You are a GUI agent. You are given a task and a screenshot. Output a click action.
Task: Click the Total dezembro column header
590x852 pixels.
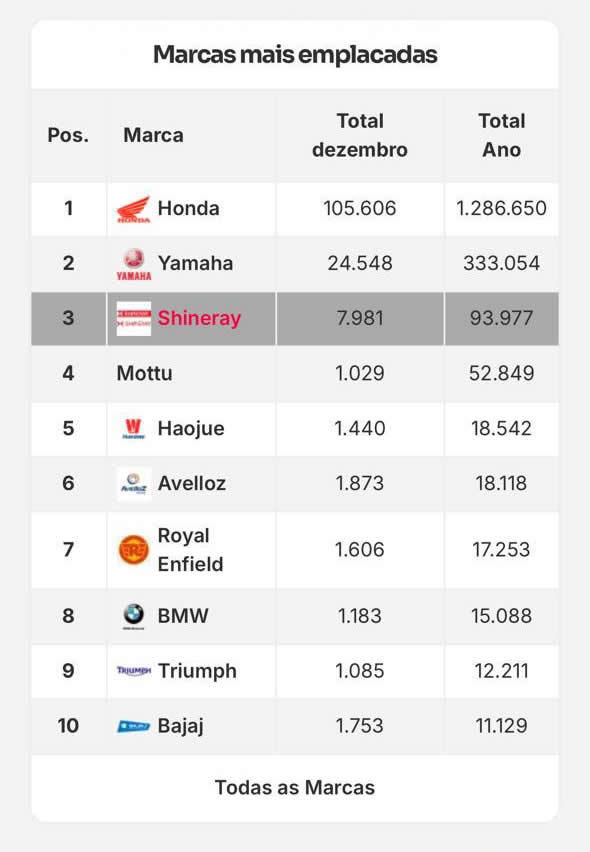tap(360, 135)
